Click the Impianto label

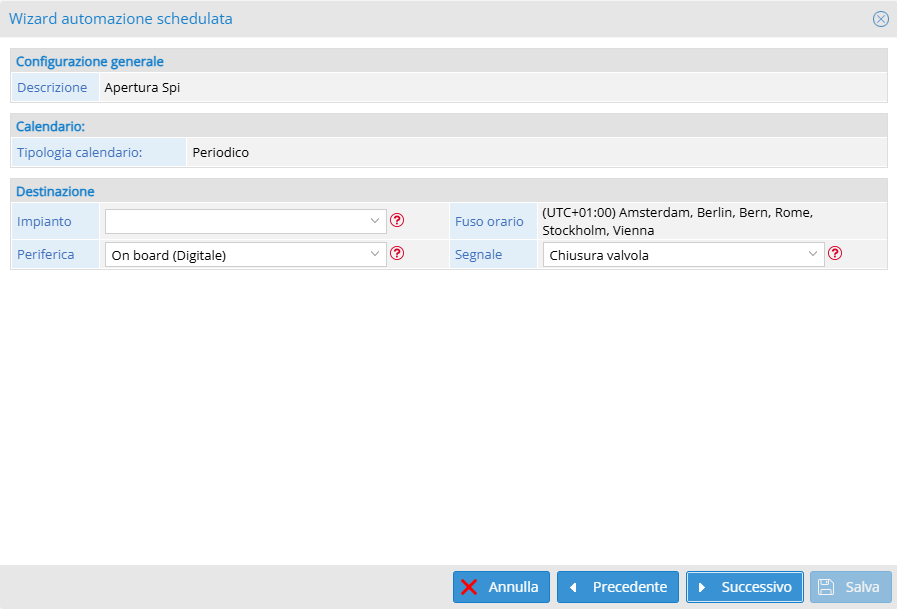click(x=44, y=221)
